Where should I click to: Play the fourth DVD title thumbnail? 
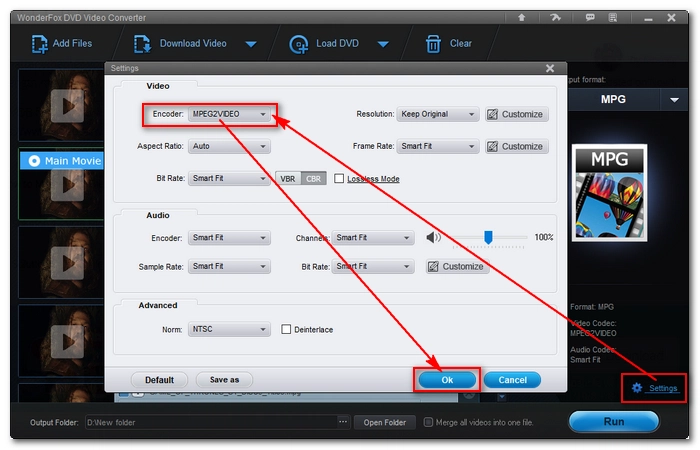(x=67, y=342)
